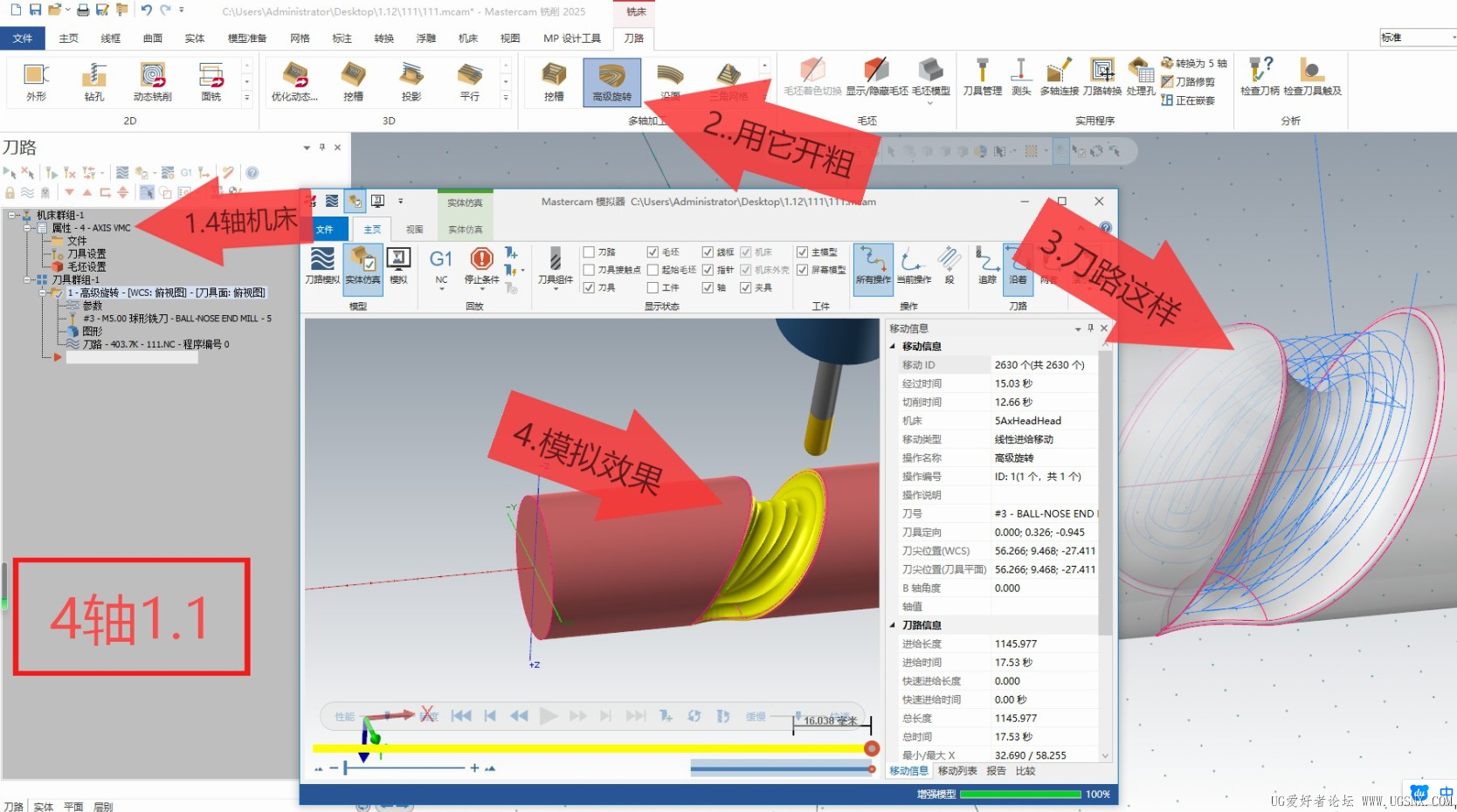Viewport: 1457px width, 812px height.
Task: Select 当前操作 current operation in simulator
Action: (914, 266)
